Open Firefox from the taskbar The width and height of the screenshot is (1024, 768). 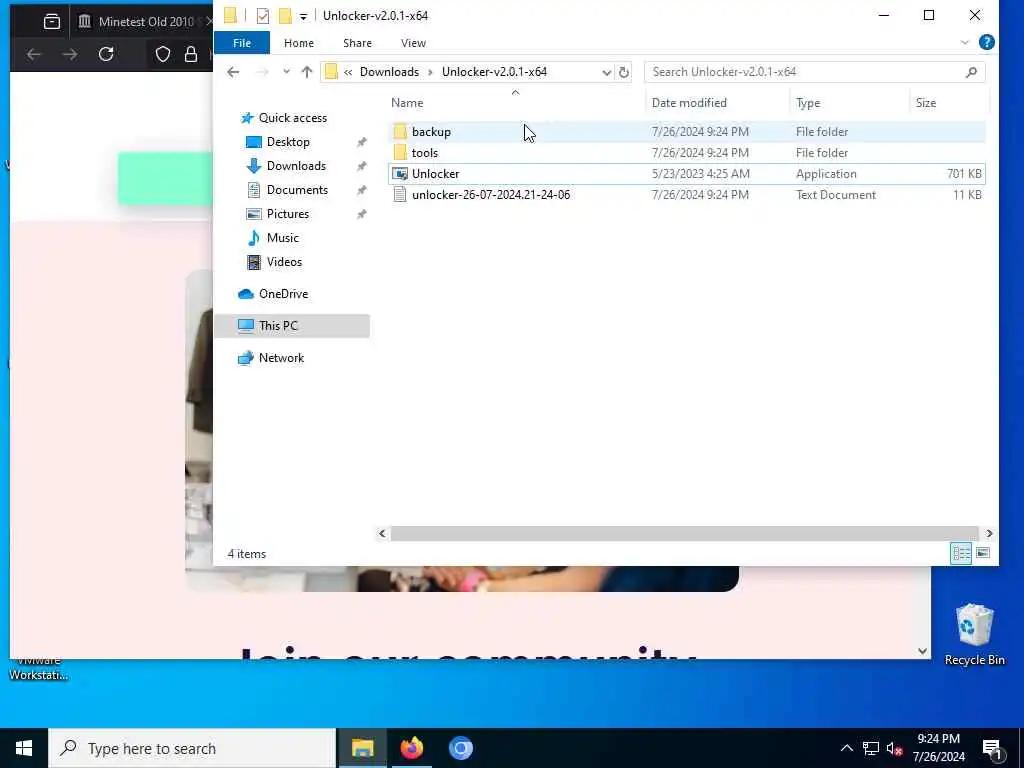411,748
